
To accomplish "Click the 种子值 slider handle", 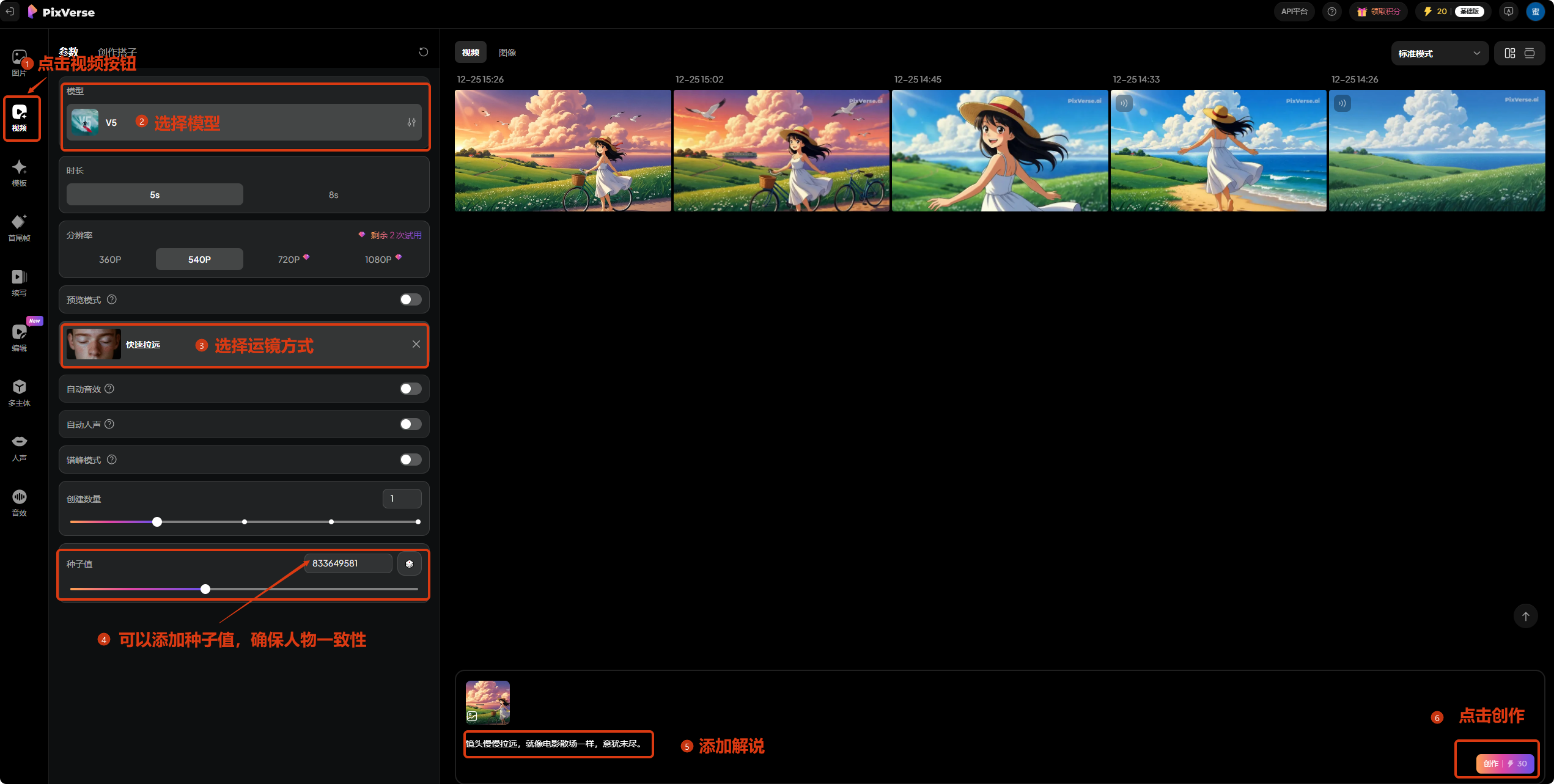I will pyautogui.click(x=205, y=589).
